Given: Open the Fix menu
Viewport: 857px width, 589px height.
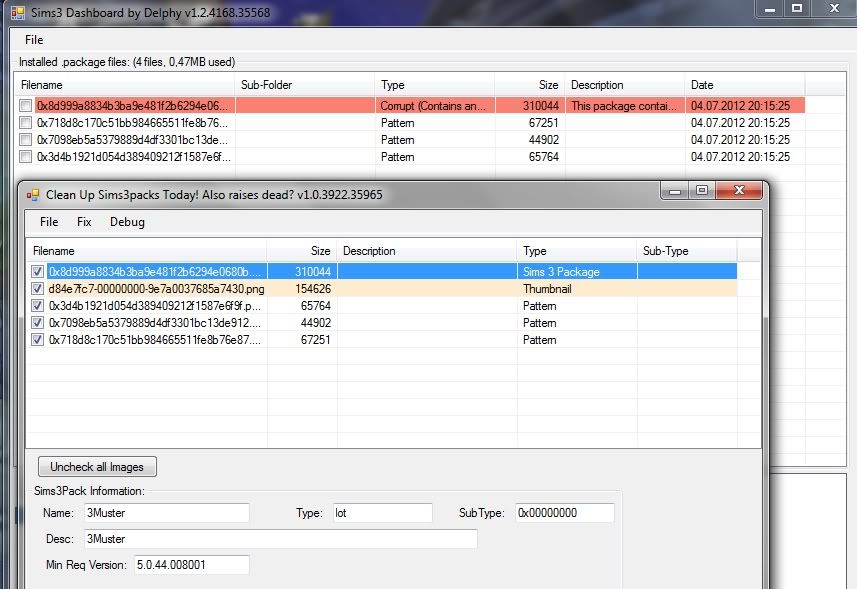Looking at the screenshot, I should coord(84,222).
